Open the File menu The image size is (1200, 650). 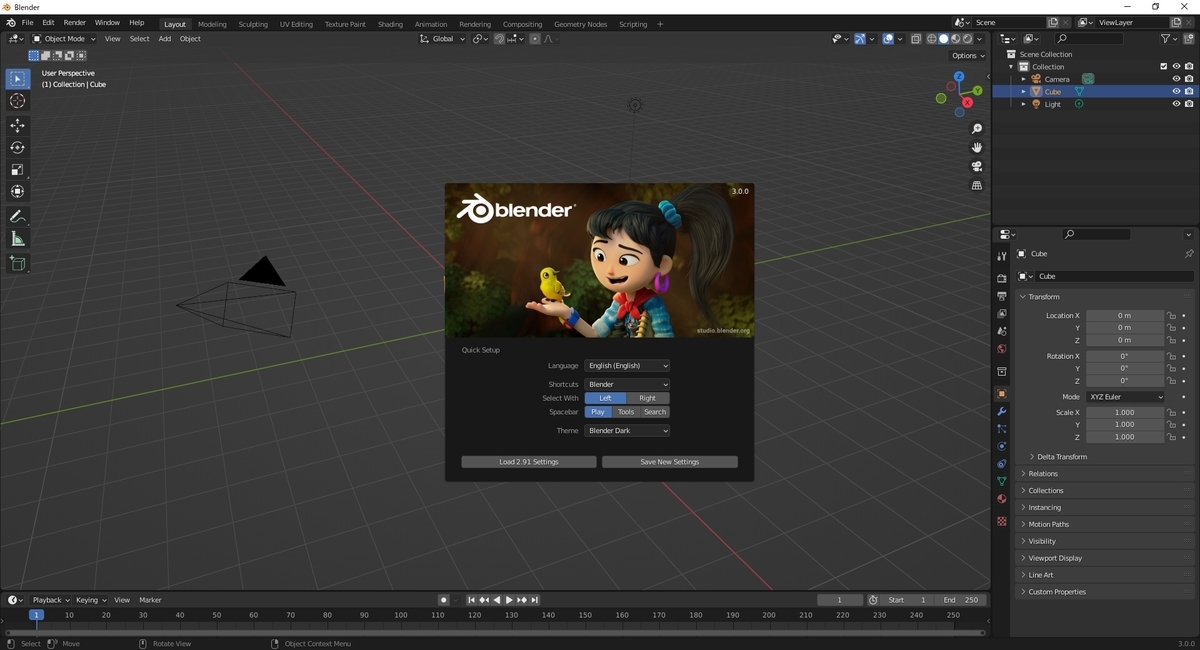(x=27, y=22)
